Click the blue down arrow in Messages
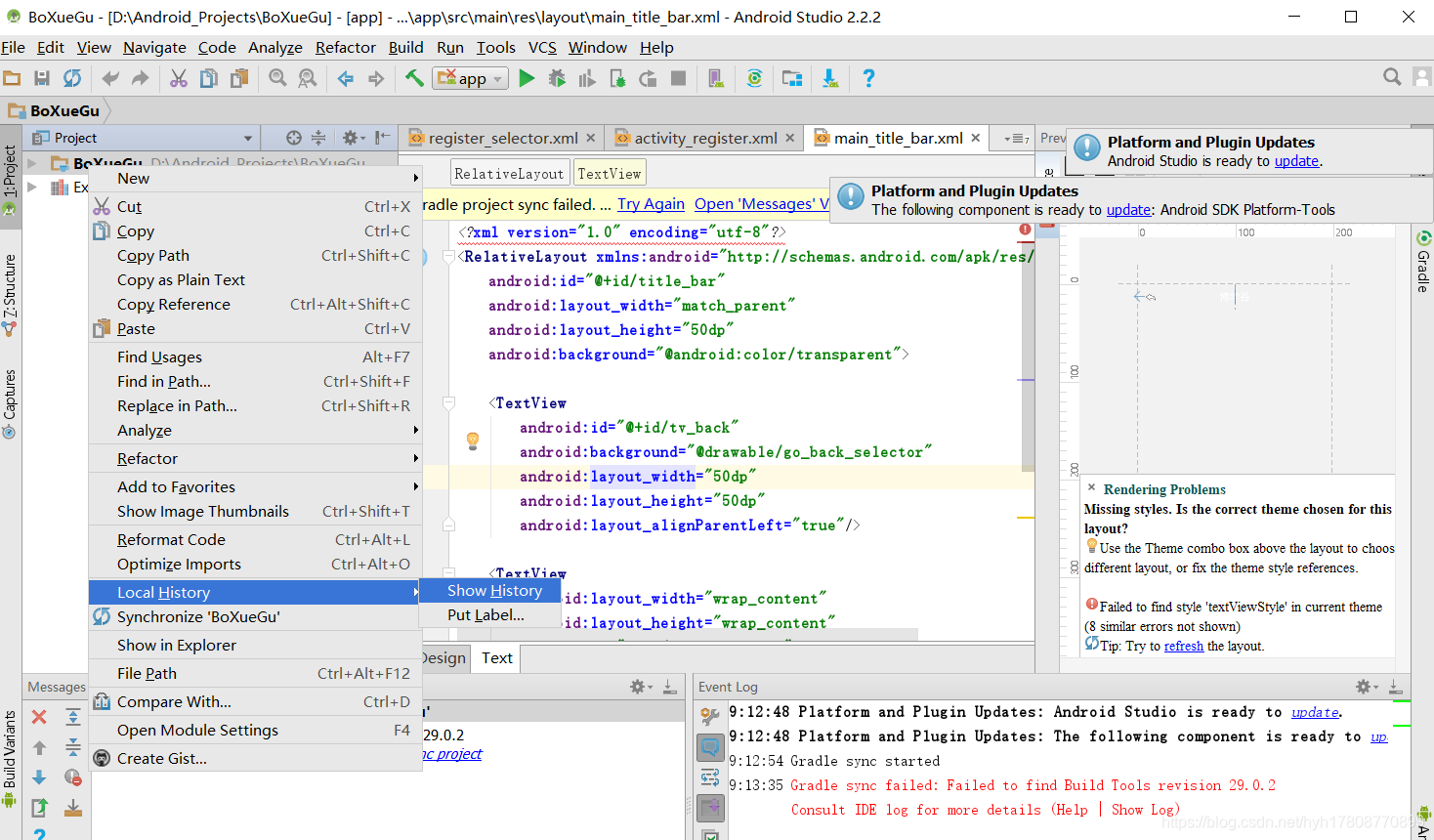The width and height of the screenshot is (1434, 840). tap(39, 777)
